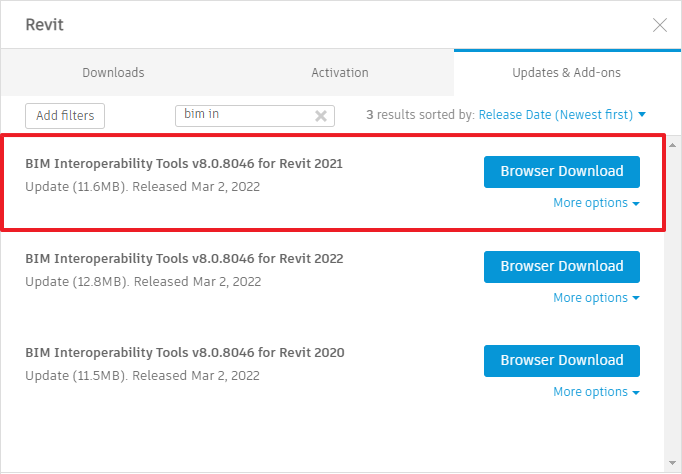
Task: Clear the search field with X icon
Action: coord(321,115)
